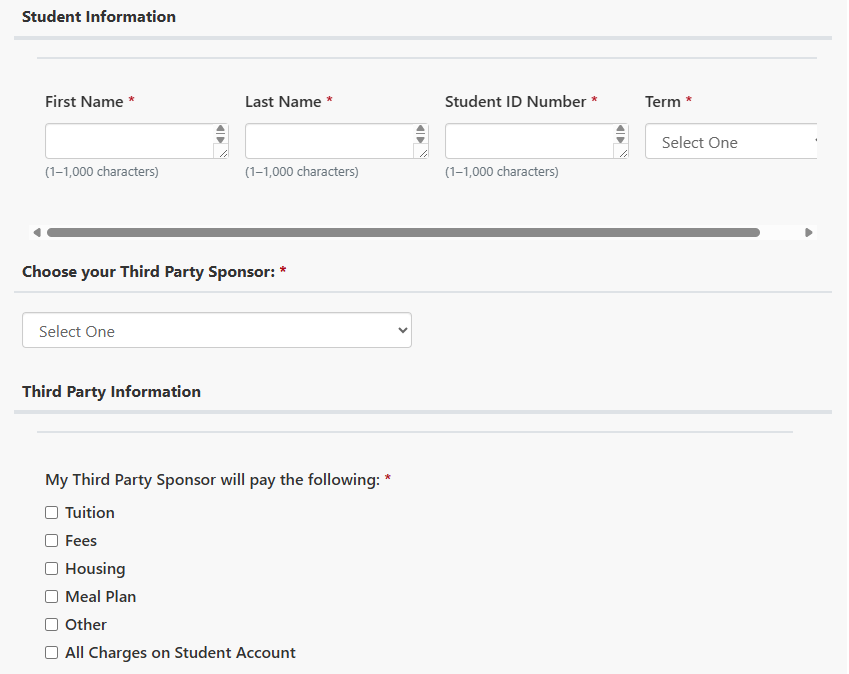Enable the Meal Plan checkbox
849x674 pixels.
point(51,597)
